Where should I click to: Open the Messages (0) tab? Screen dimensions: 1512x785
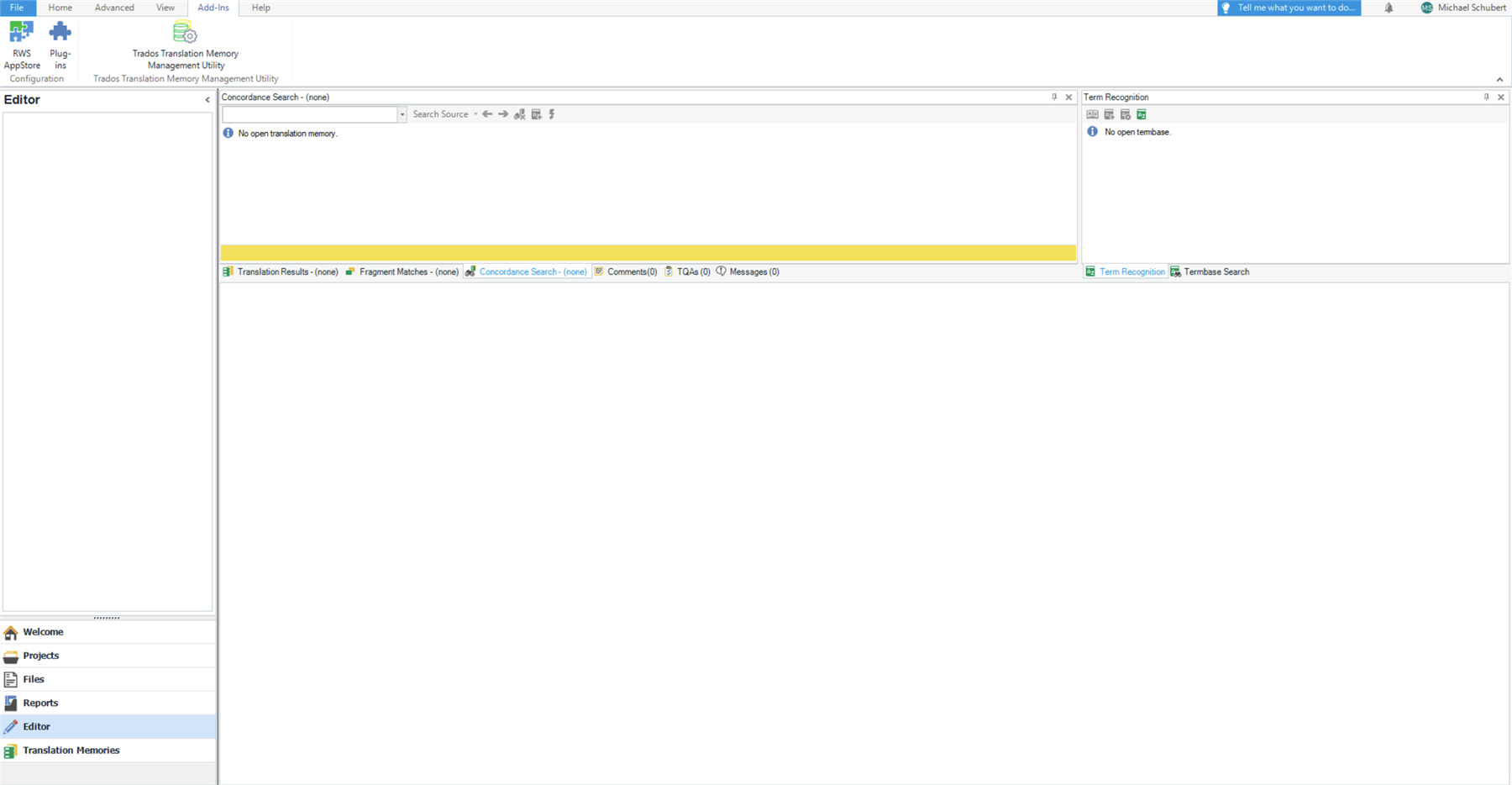[x=748, y=271]
